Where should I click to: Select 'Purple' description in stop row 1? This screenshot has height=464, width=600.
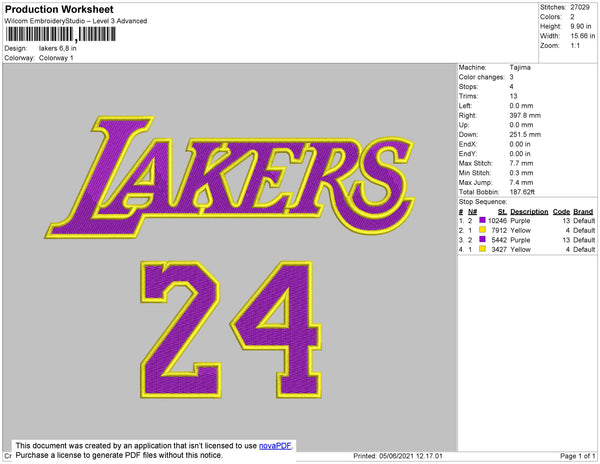pos(520,221)
